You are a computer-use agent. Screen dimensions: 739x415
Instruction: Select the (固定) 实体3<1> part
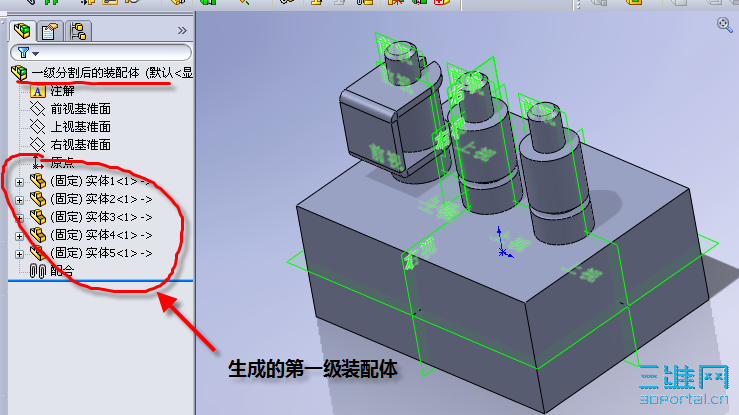pyautogui.click(x=101, y=217)
